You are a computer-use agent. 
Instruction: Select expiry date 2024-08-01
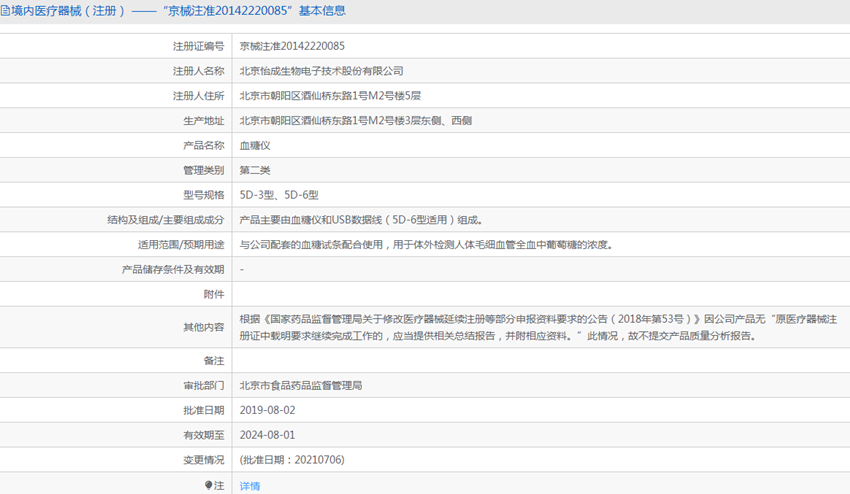(x=267, y=435)
